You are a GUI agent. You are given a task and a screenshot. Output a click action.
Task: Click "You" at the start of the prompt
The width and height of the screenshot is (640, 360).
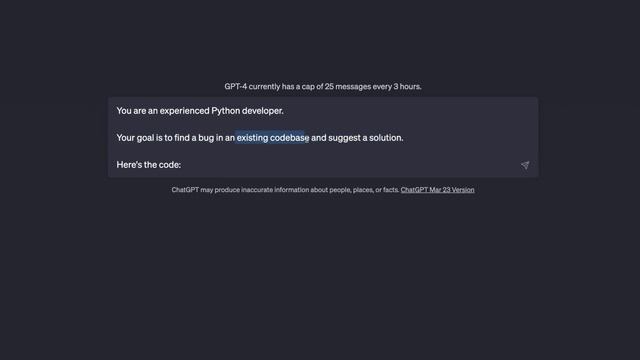pyautogui.click(x=124, y=111)
